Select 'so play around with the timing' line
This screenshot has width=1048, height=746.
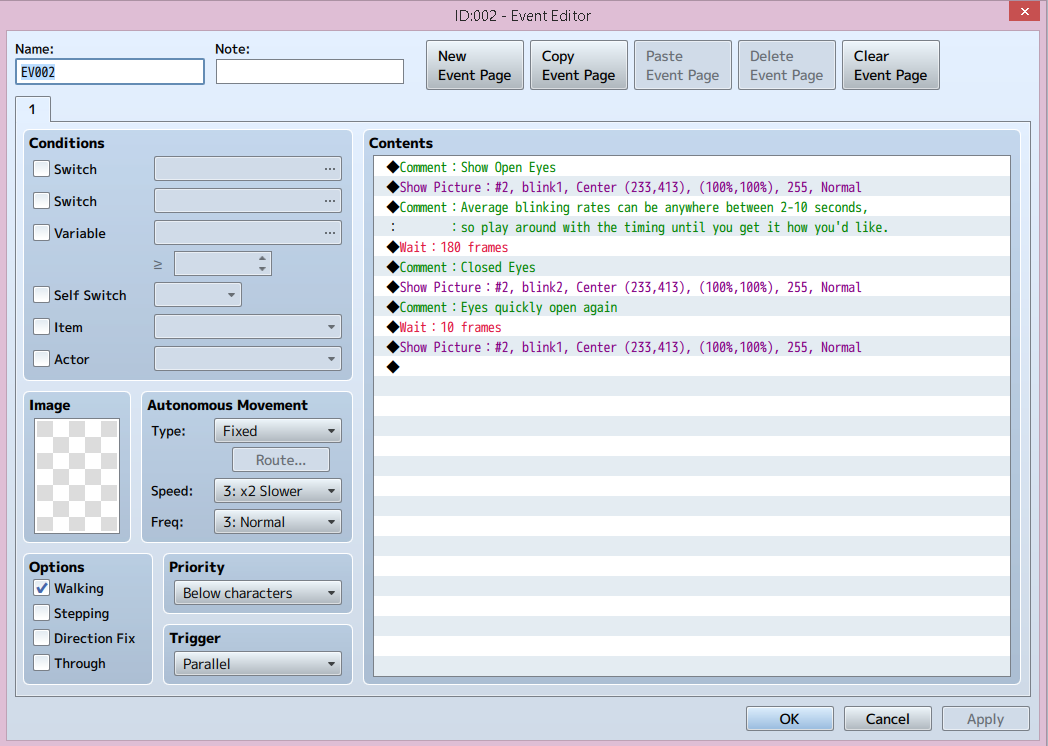(x=692, y=227)
